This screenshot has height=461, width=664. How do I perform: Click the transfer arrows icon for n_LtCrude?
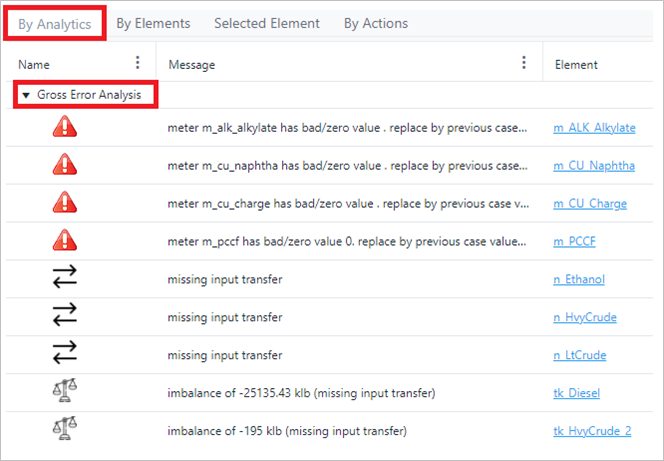[65, 355]
